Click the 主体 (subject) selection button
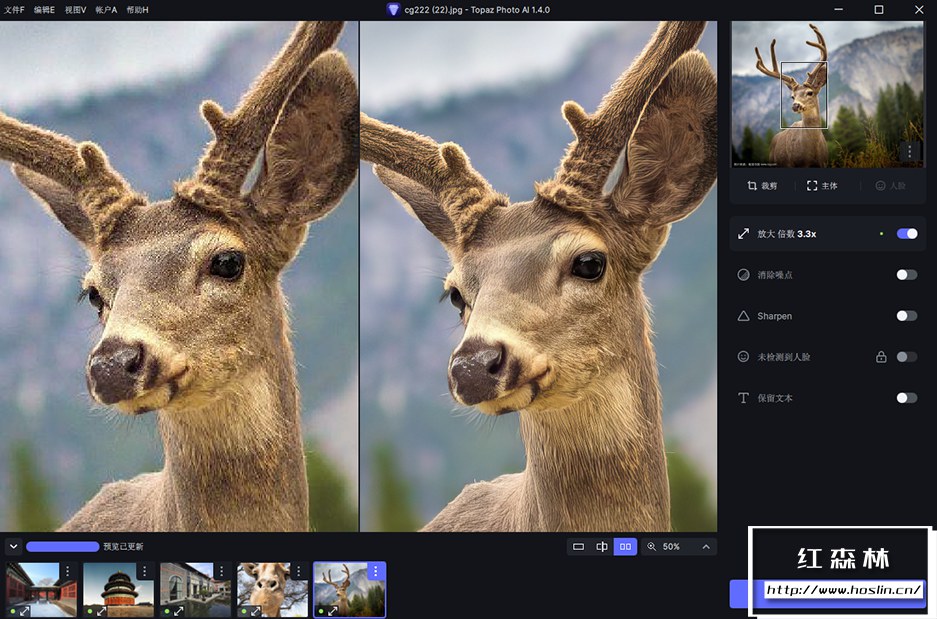 pyautogui.click(x=822, y=186)
